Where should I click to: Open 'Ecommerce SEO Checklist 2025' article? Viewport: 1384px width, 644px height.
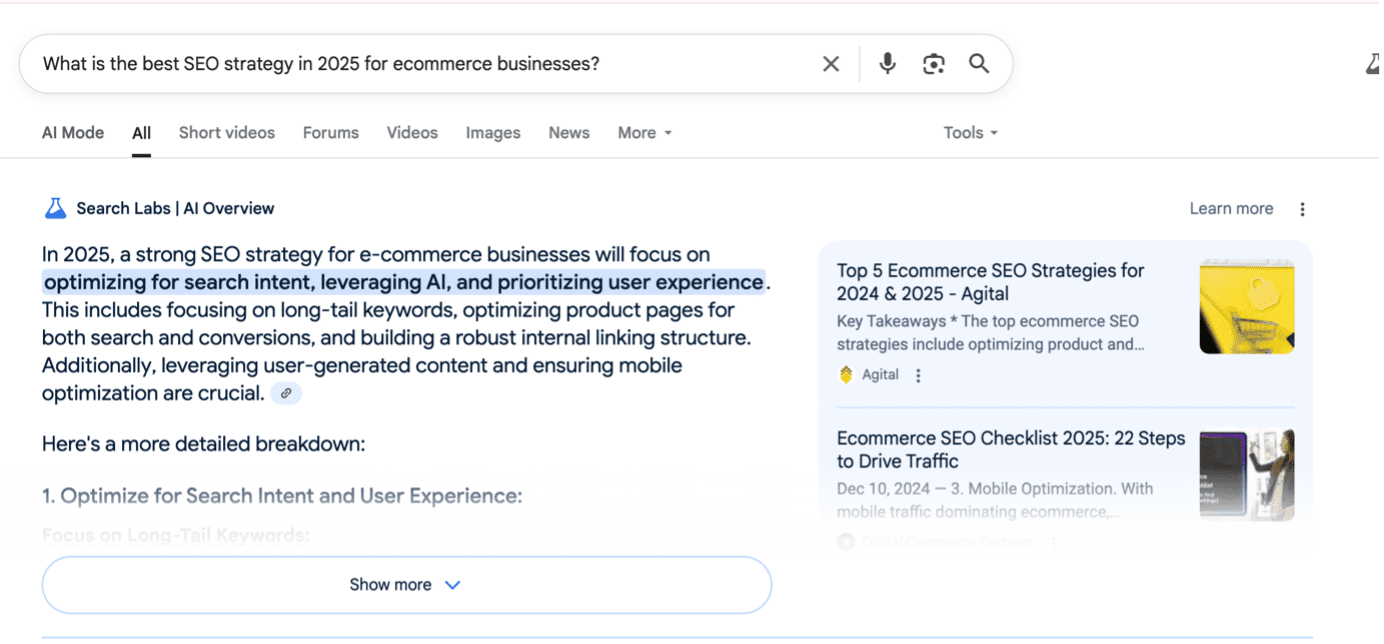pos(1011,450)
